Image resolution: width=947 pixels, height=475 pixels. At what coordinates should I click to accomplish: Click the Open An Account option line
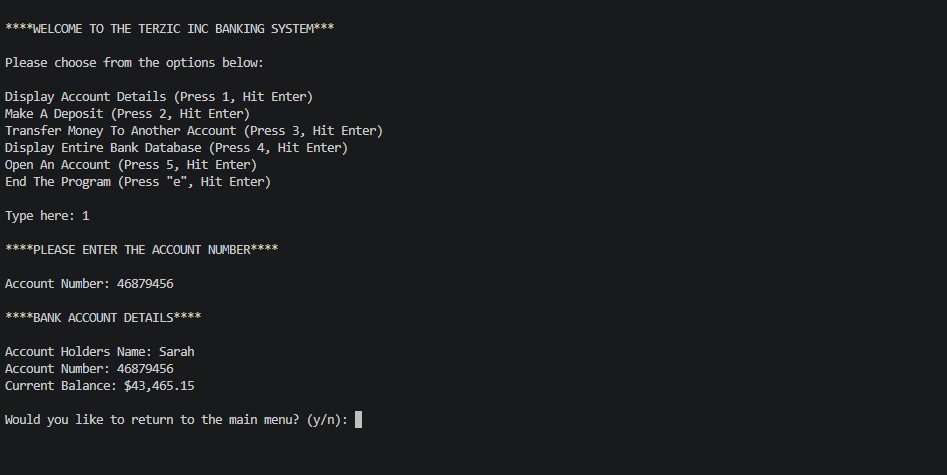[130, 165]
